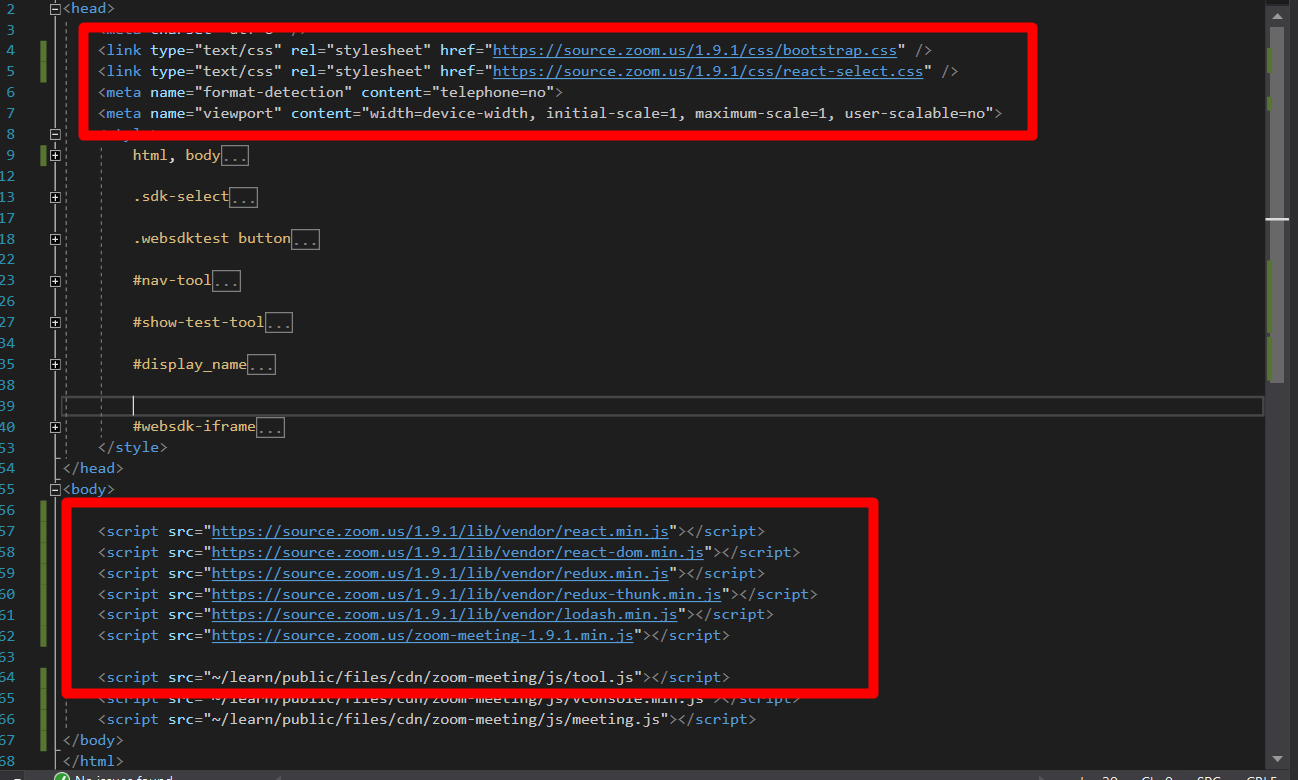Click line number 62 in the gutter

pos(8,635)
